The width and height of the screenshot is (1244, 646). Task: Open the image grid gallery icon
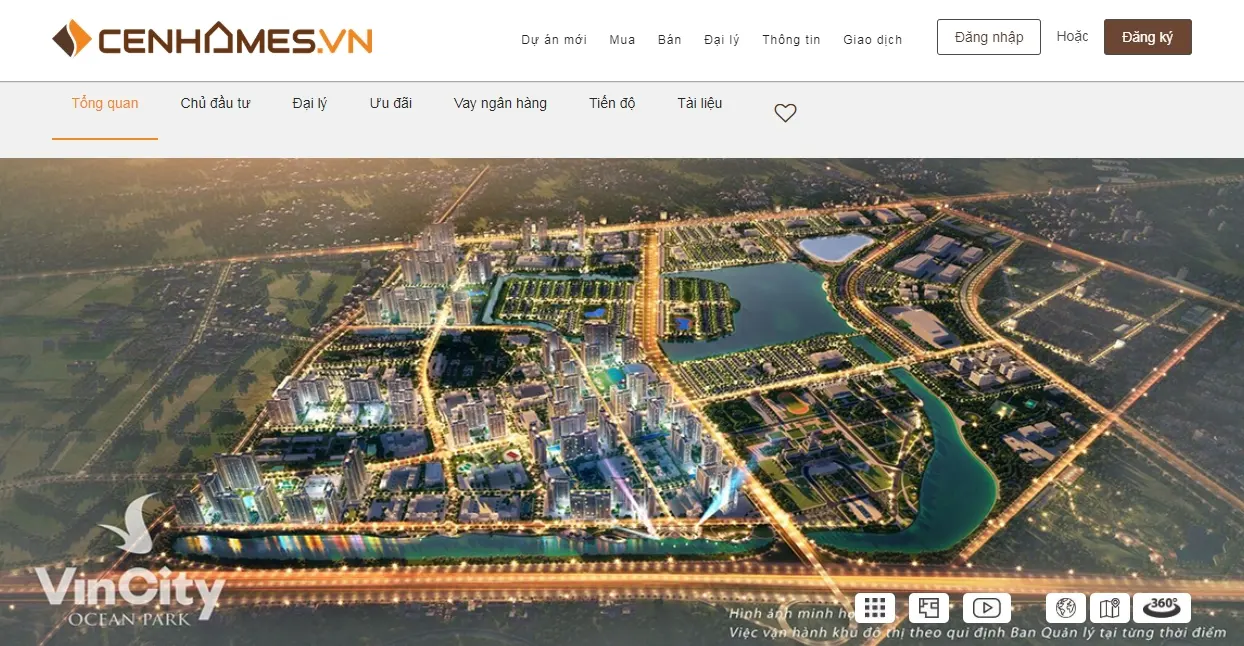pos(875,608)
